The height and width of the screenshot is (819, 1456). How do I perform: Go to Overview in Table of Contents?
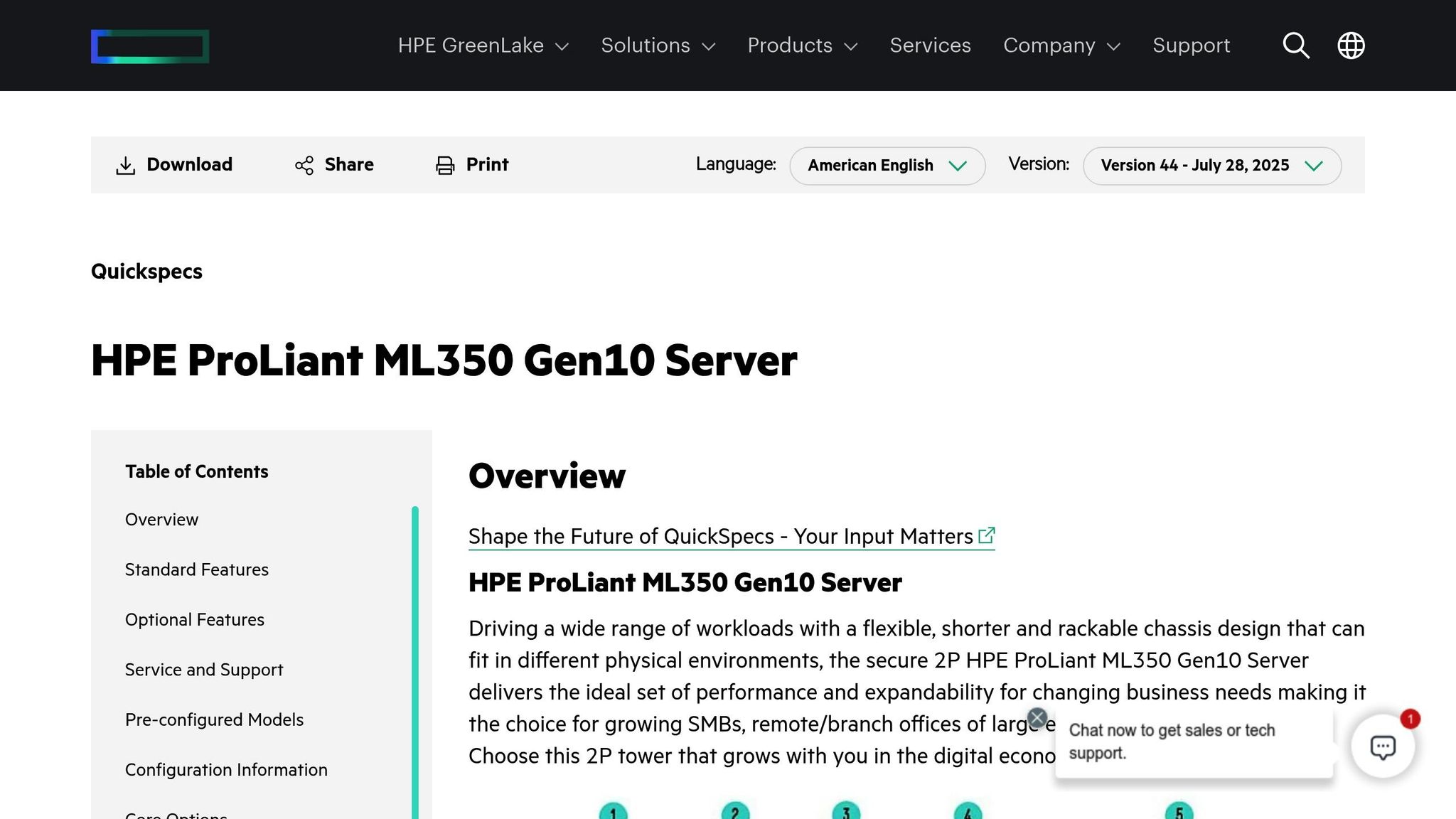click(x=161, y=520)
